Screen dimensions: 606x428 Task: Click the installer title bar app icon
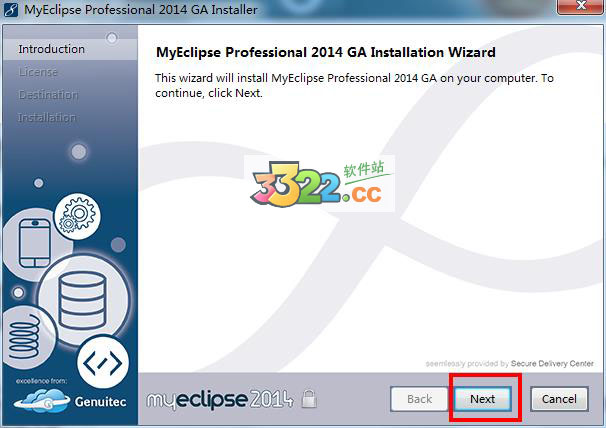pyautogui.click(x=11, y=10)
